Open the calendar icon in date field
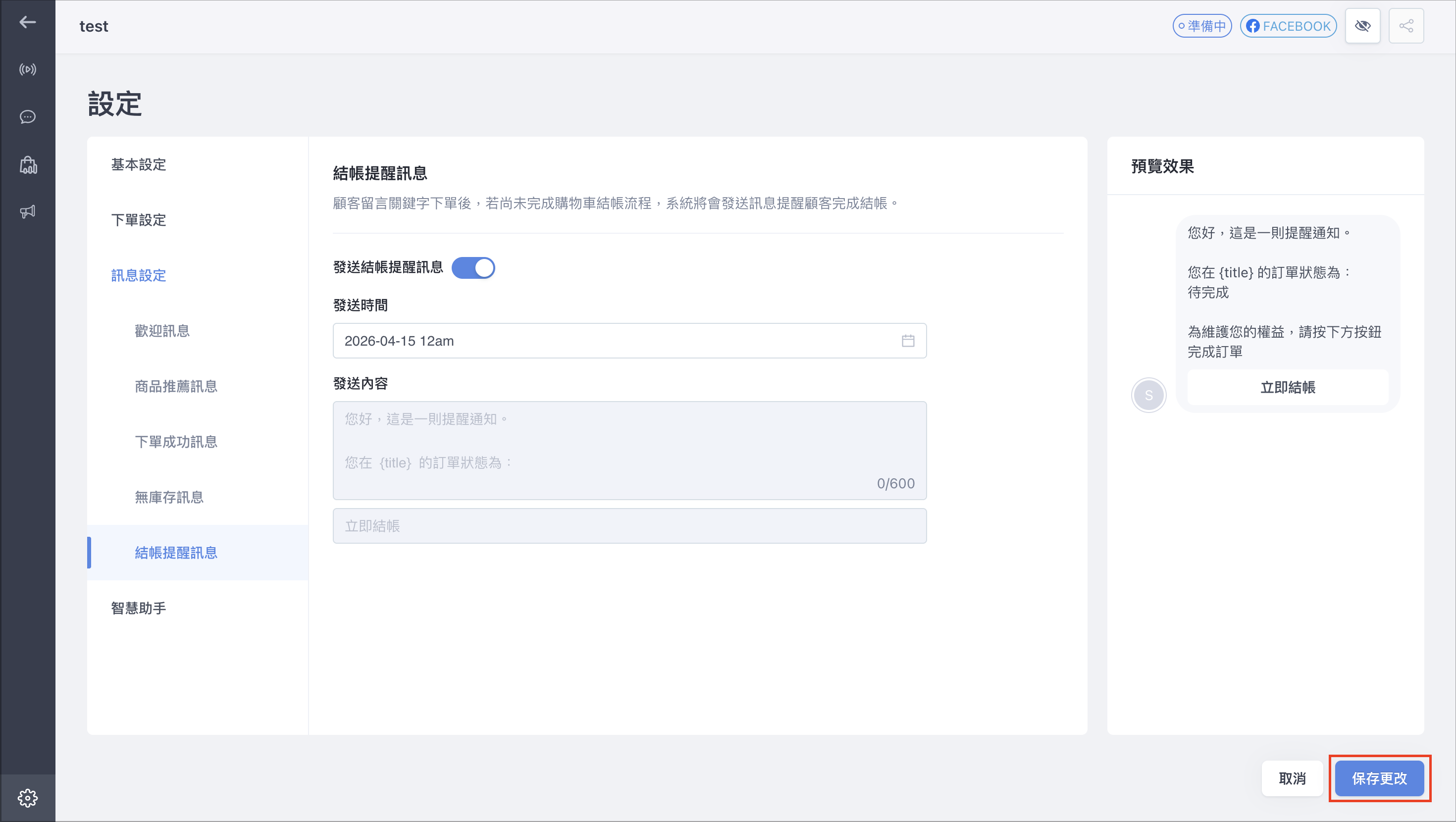 click(x=908, y=341)
